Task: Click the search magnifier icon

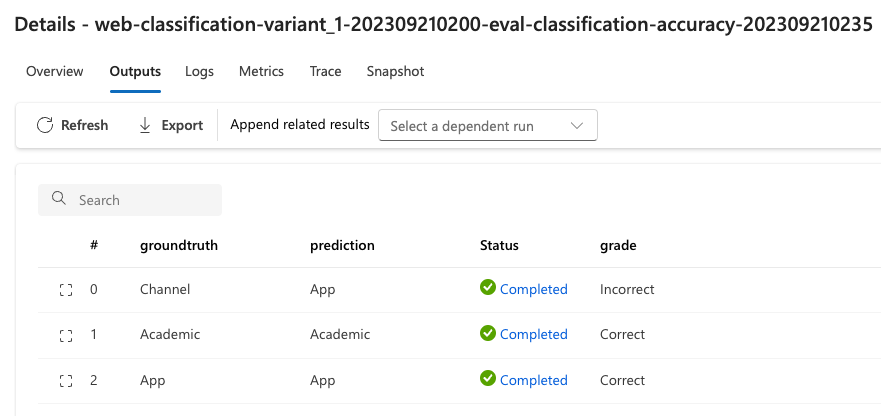Action: click(59, 200)
